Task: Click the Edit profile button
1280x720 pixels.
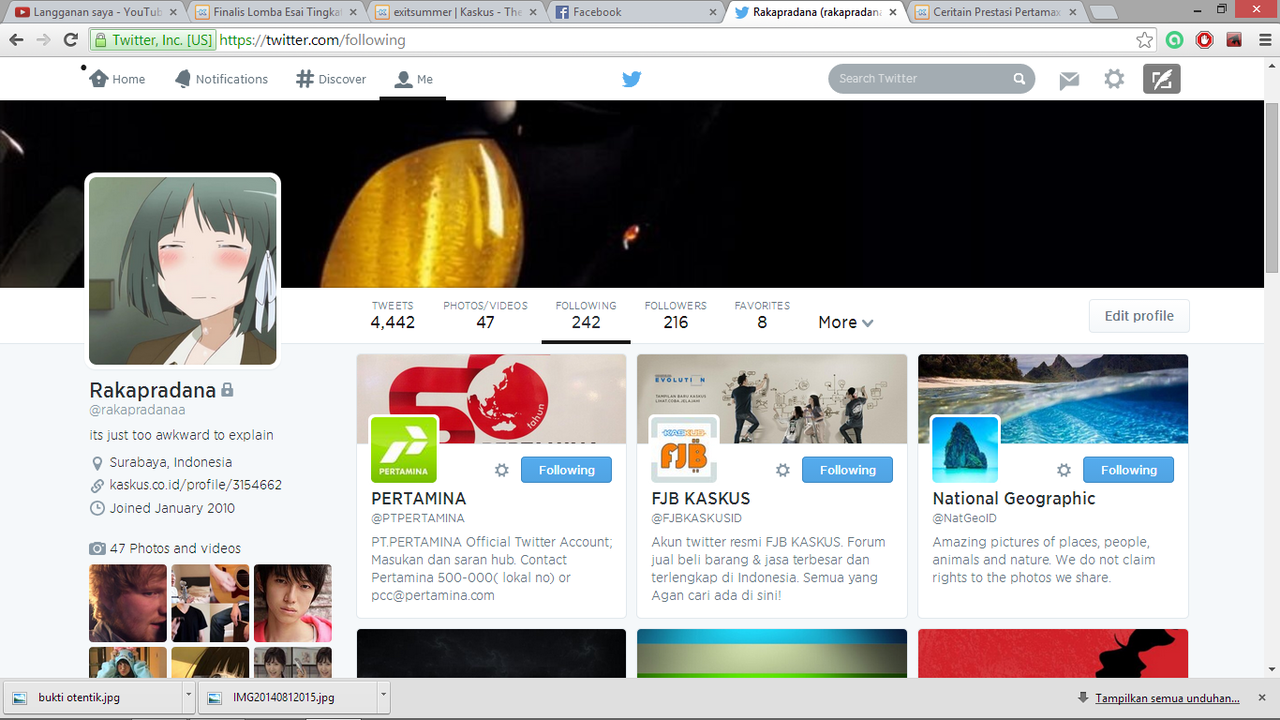Action: pyautogui.click(x=1139, y=316)
